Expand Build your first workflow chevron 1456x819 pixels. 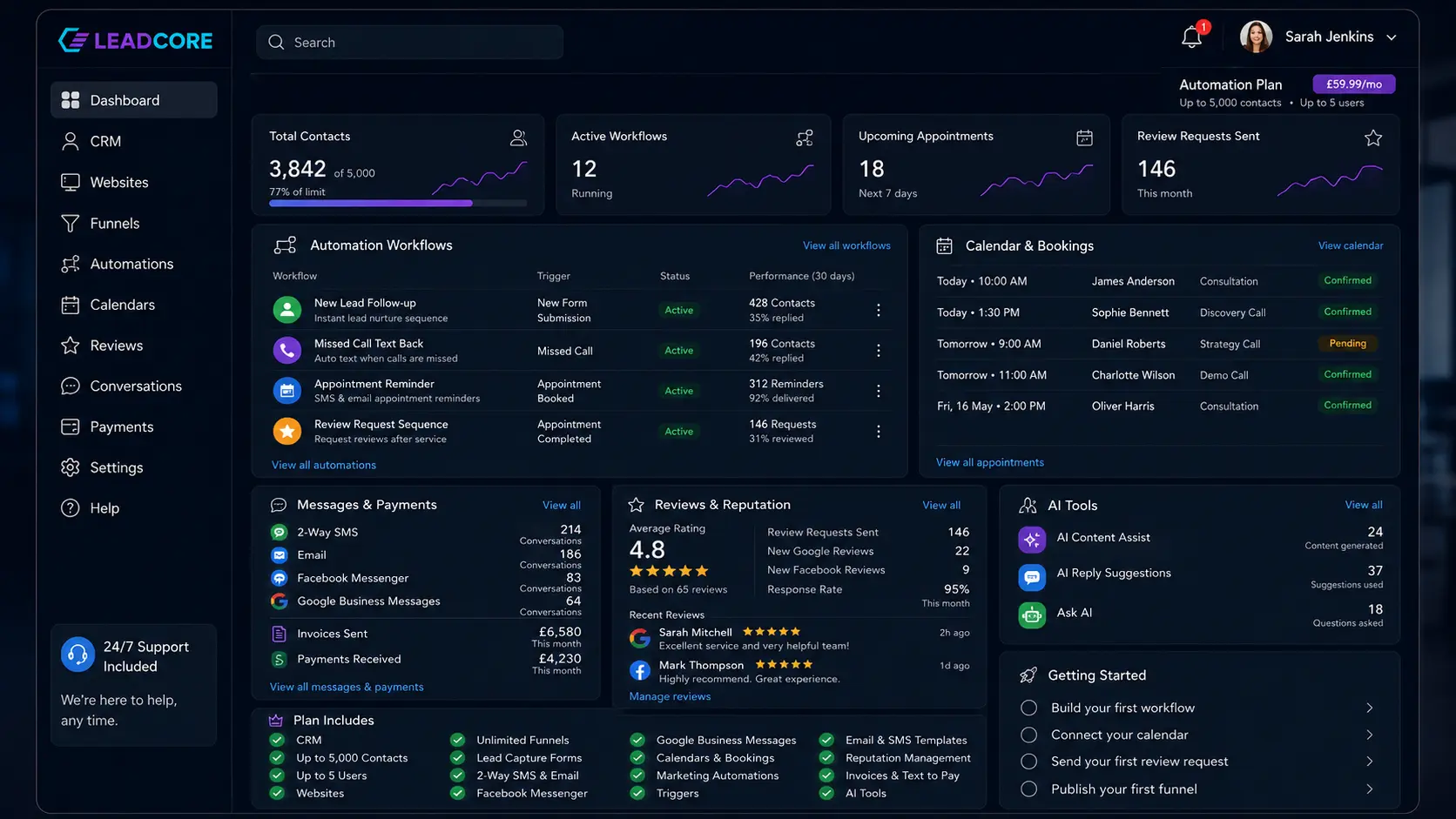point(1370,708)
